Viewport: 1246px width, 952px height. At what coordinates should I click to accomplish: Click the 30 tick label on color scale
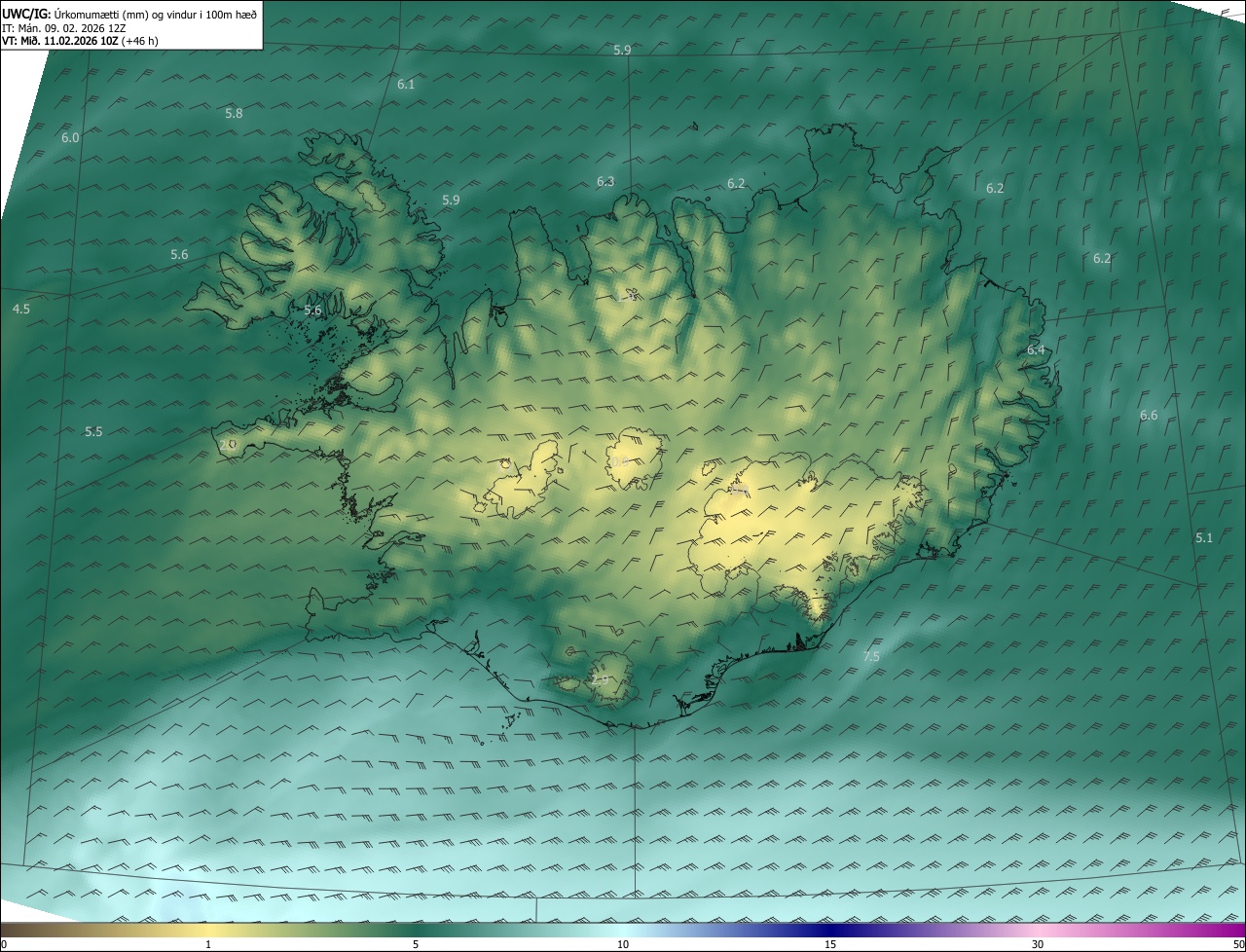coord(1038,944)
